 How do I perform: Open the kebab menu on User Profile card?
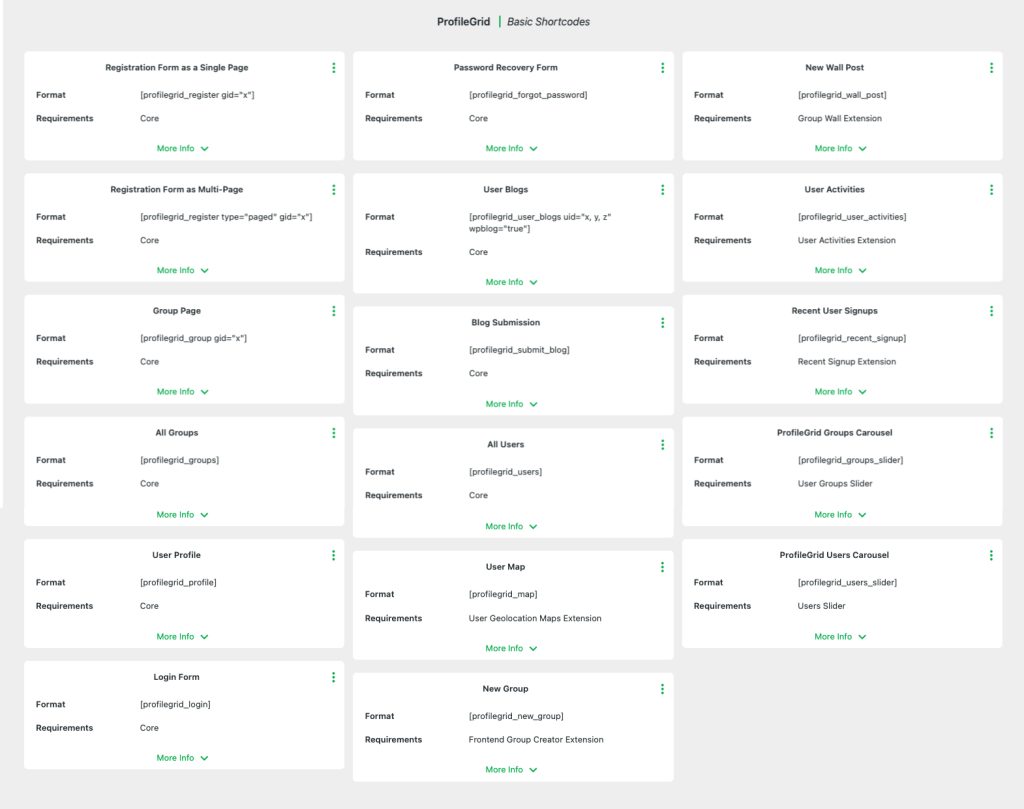[333, 555]
